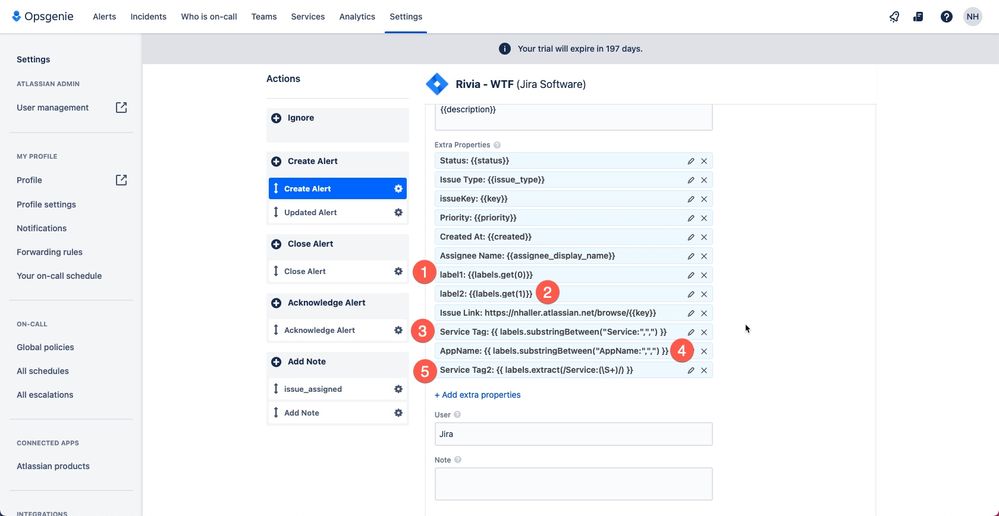This screenshot has height=516, width=999.
Task: Edit the Priority extra property
Action: click(691, 218)
